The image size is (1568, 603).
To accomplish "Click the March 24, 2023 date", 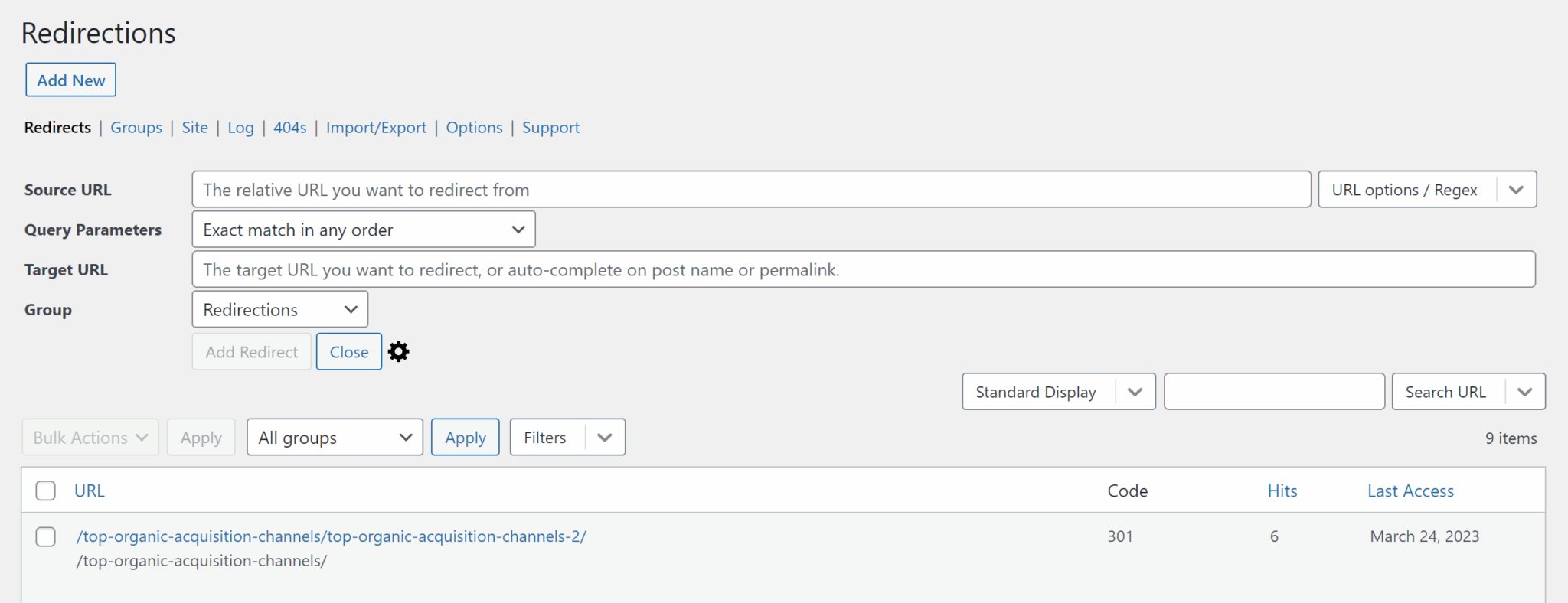I will [1425, 536].
